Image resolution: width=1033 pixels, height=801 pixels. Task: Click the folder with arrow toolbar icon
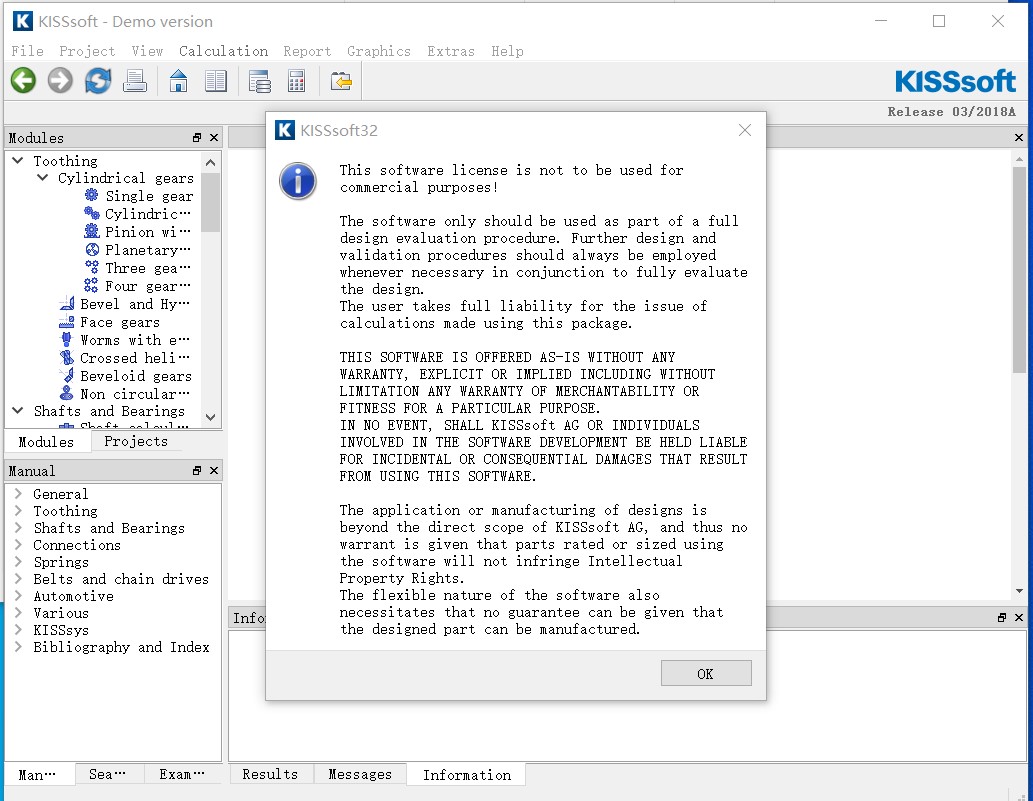[341, 81]
